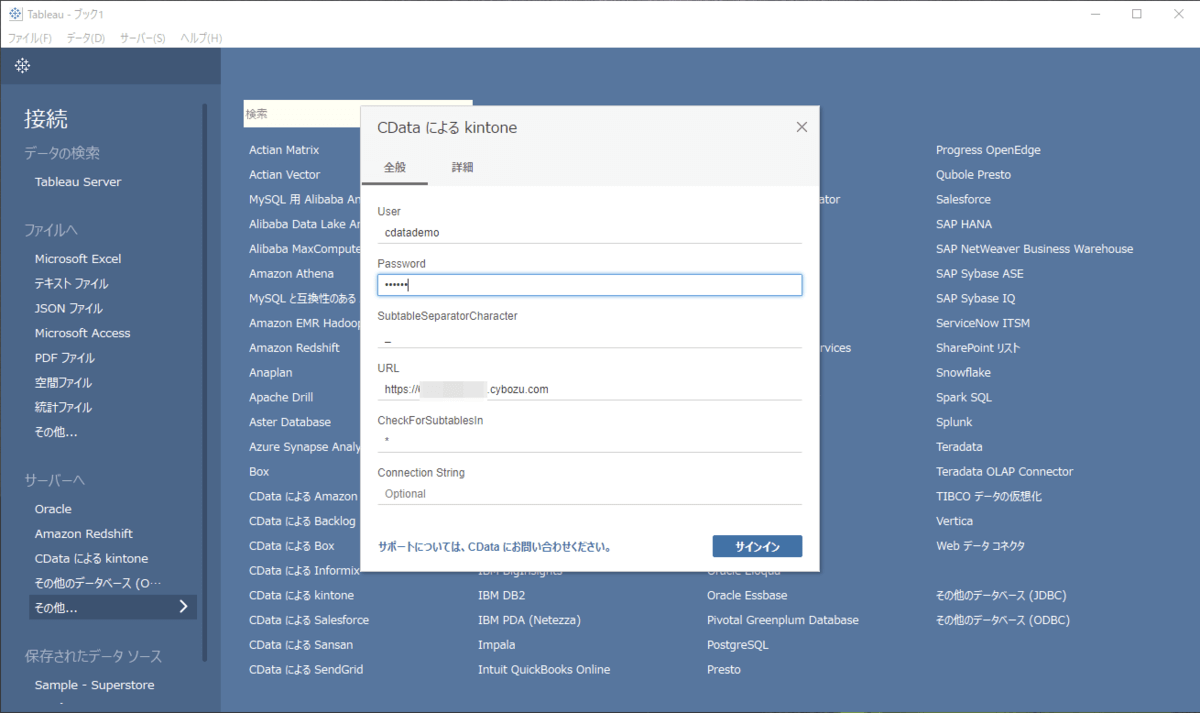This screenshot has height=713, width=1200.
Task: Open the ヘルプ(H) menu
Action: coord(201,38)
